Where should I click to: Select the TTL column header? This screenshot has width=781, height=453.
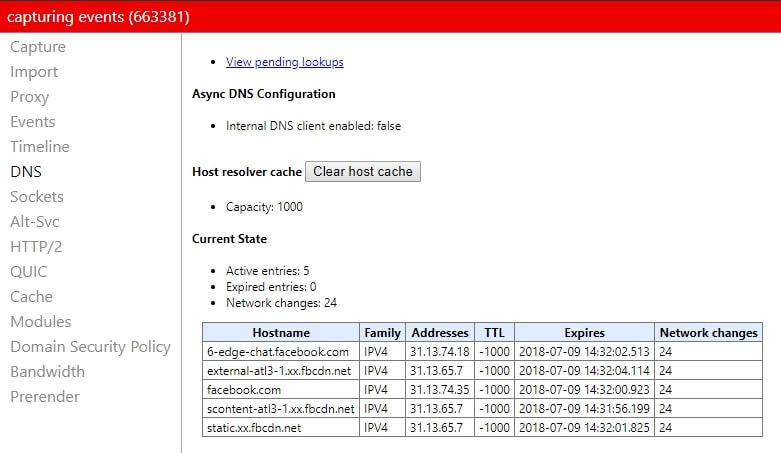tap(494, 332)
